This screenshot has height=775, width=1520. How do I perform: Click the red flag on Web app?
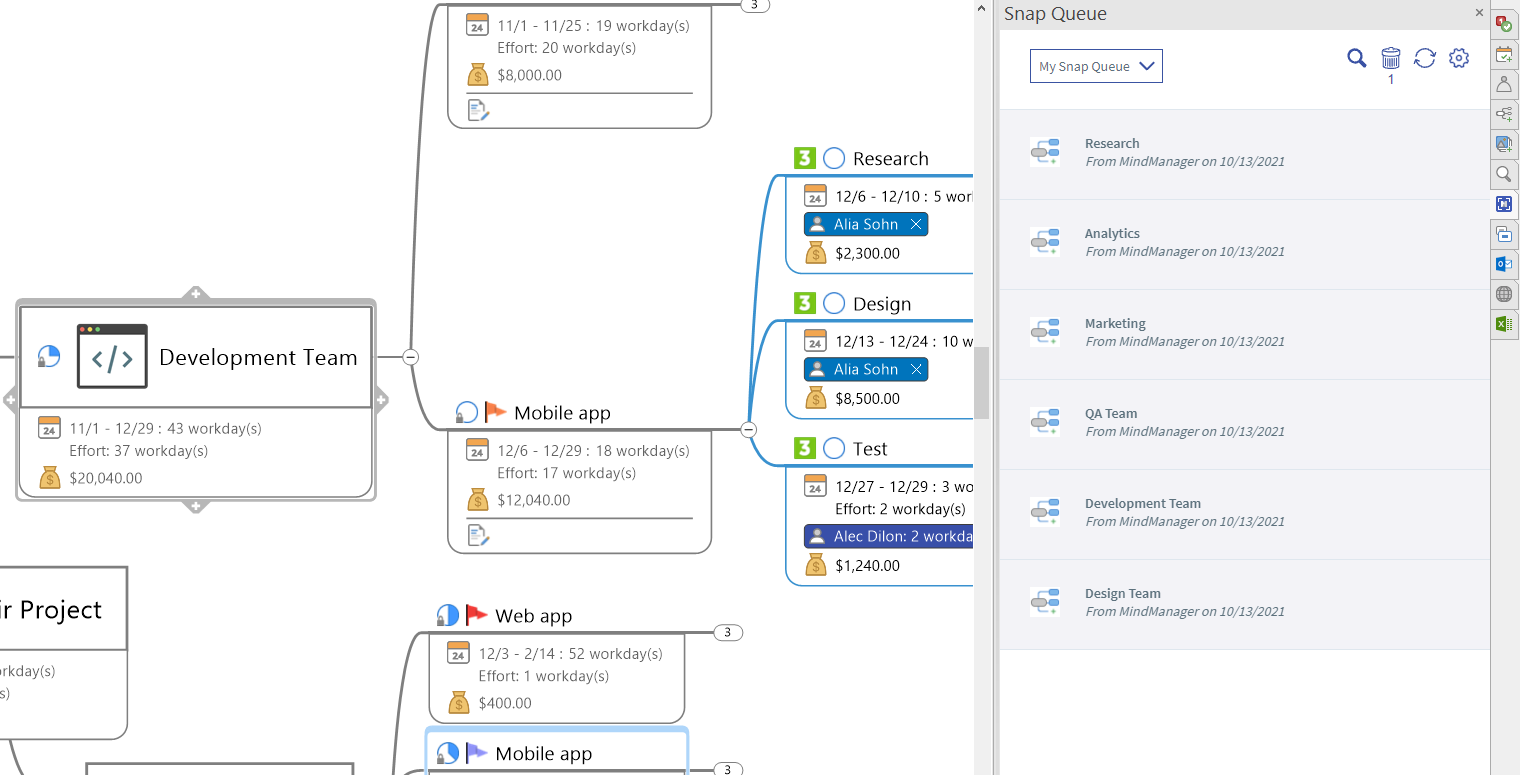click(477, 615)
